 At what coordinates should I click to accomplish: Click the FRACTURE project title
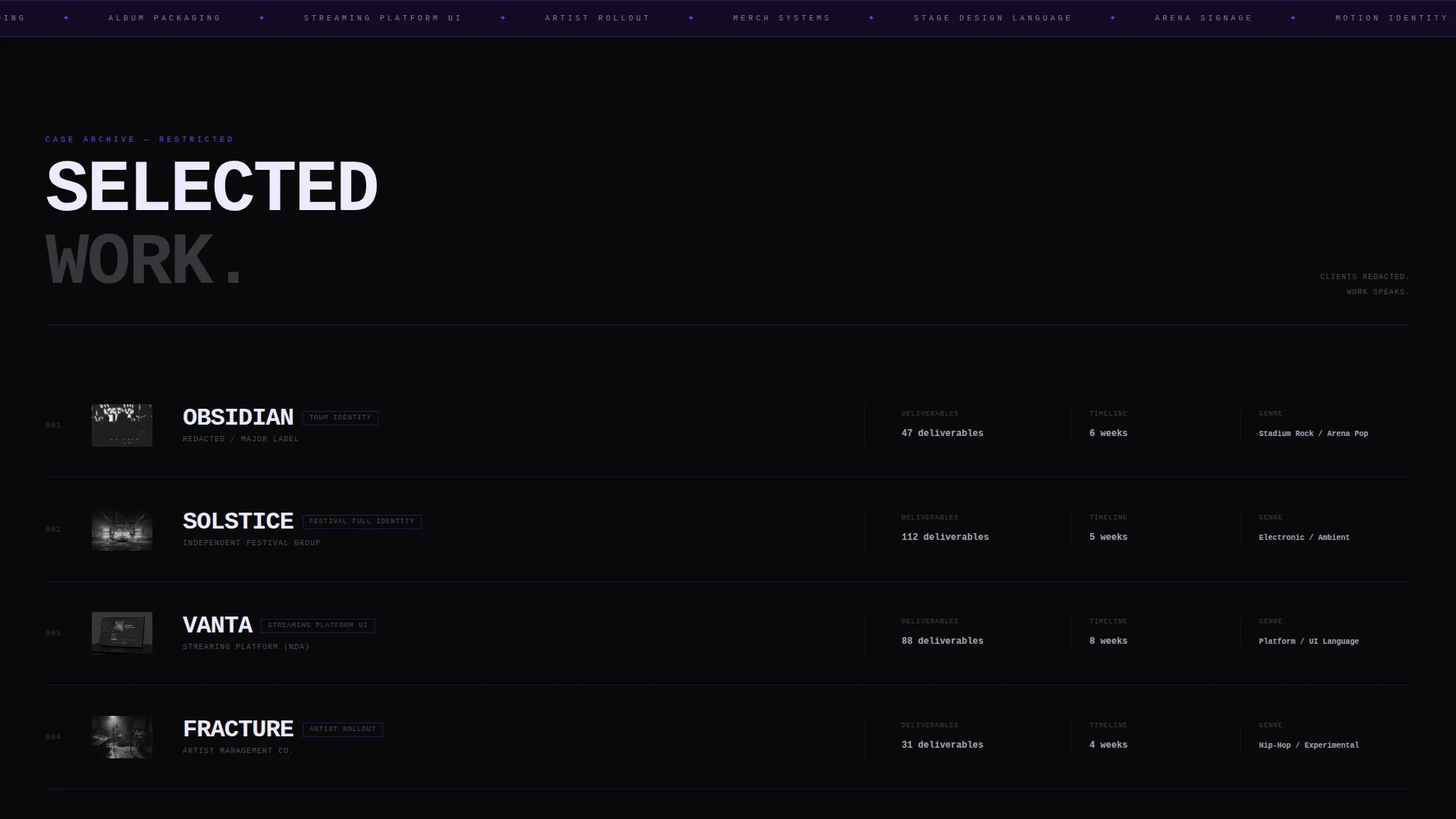tap(238, 729)
